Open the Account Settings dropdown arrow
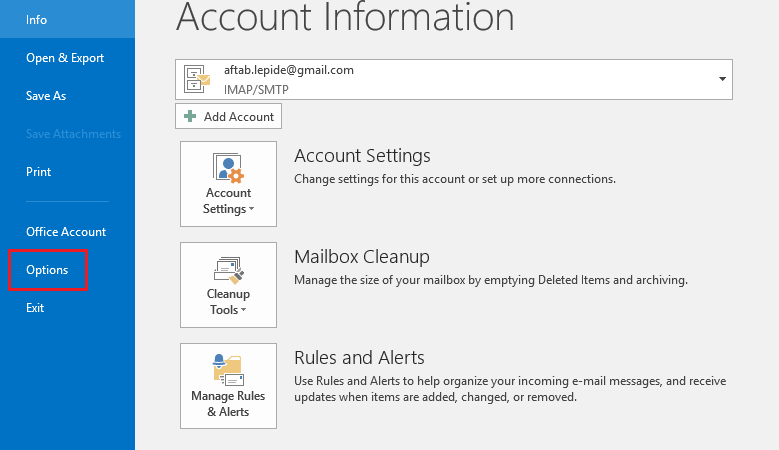Image resolution: width=779 pixels, height=450 pixels. [251, 209]
